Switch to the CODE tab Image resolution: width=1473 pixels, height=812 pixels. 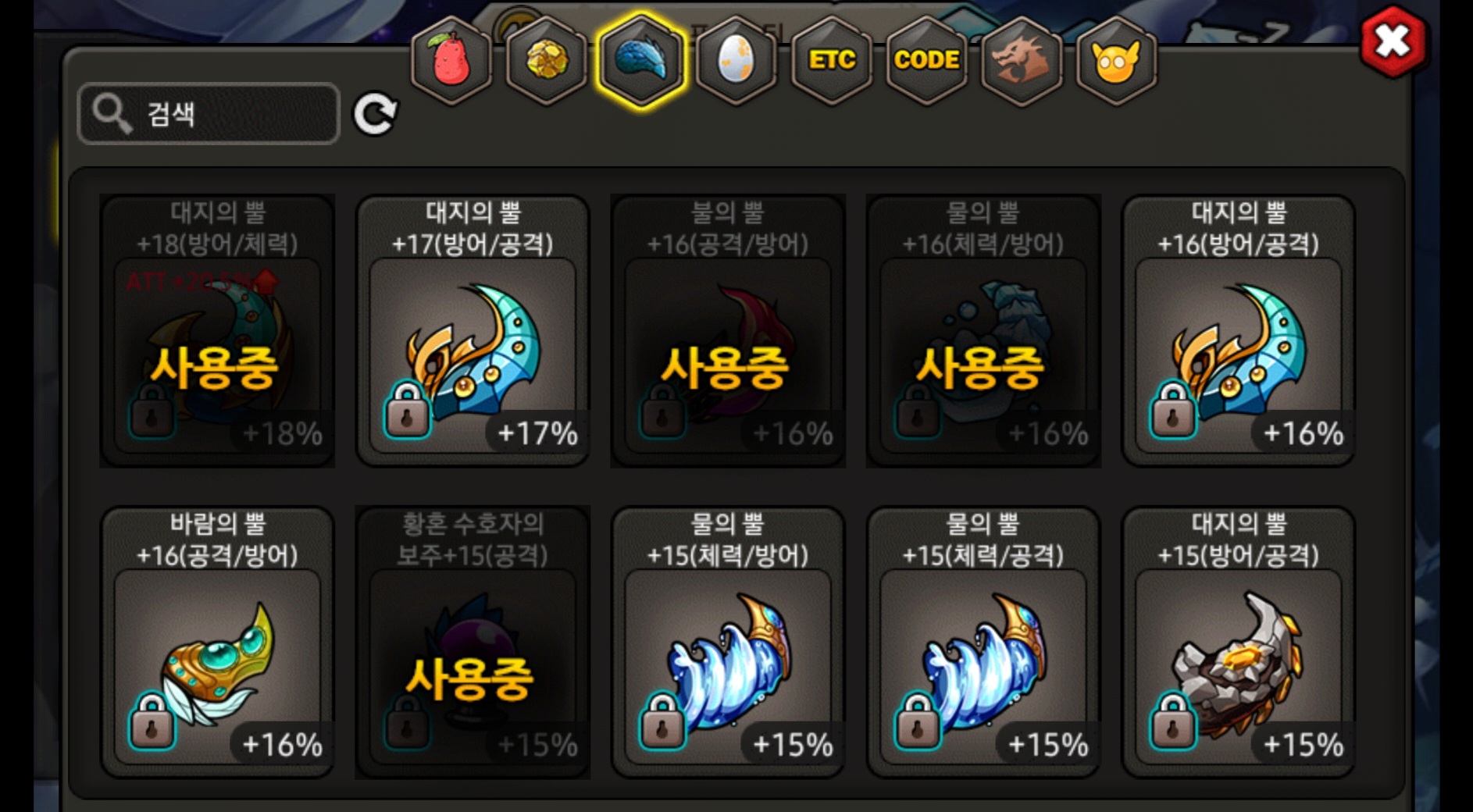(x=926, y=61)
